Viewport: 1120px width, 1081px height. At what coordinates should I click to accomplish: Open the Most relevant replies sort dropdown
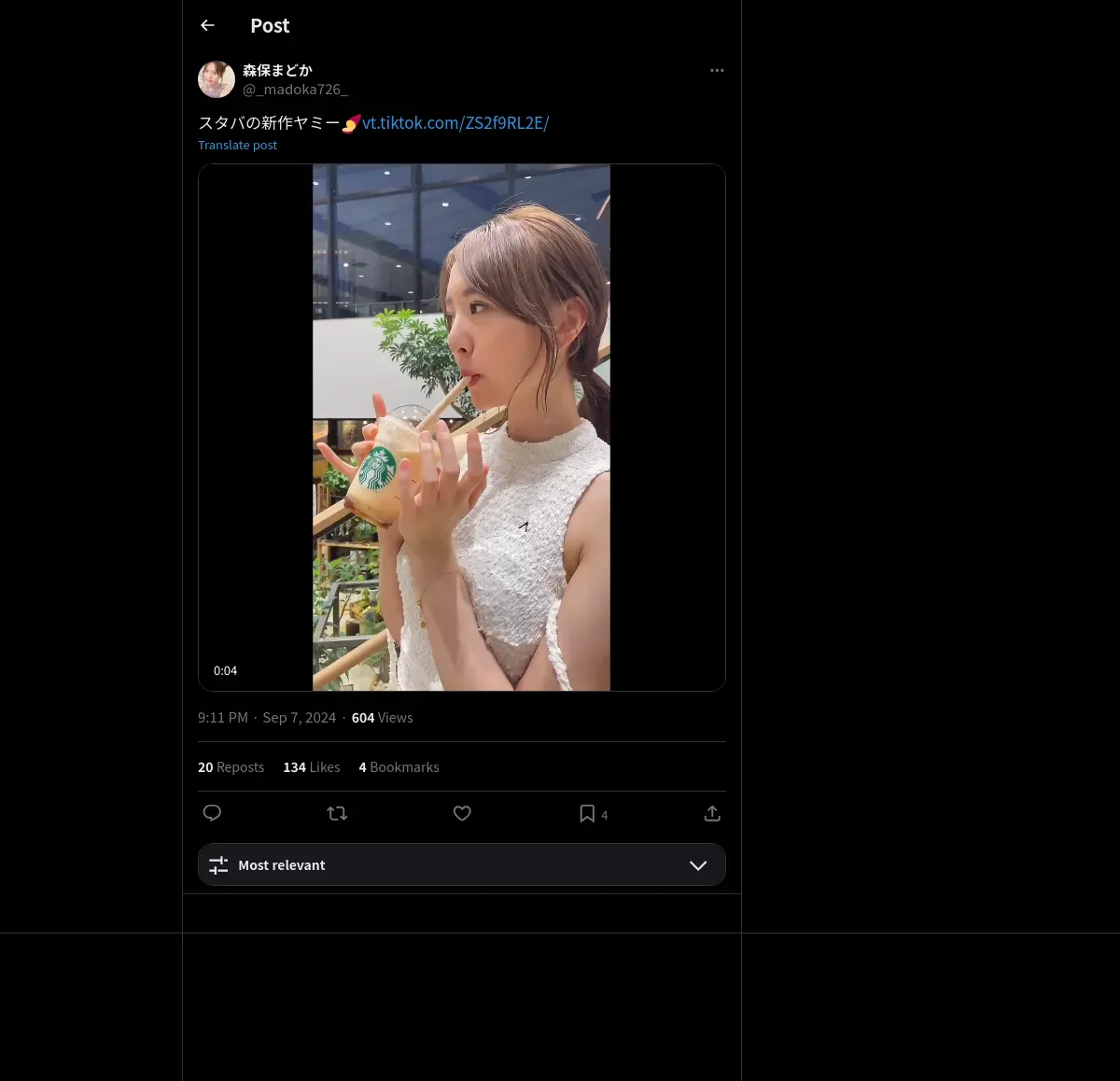pyautogui.click(x=462, y=864)
